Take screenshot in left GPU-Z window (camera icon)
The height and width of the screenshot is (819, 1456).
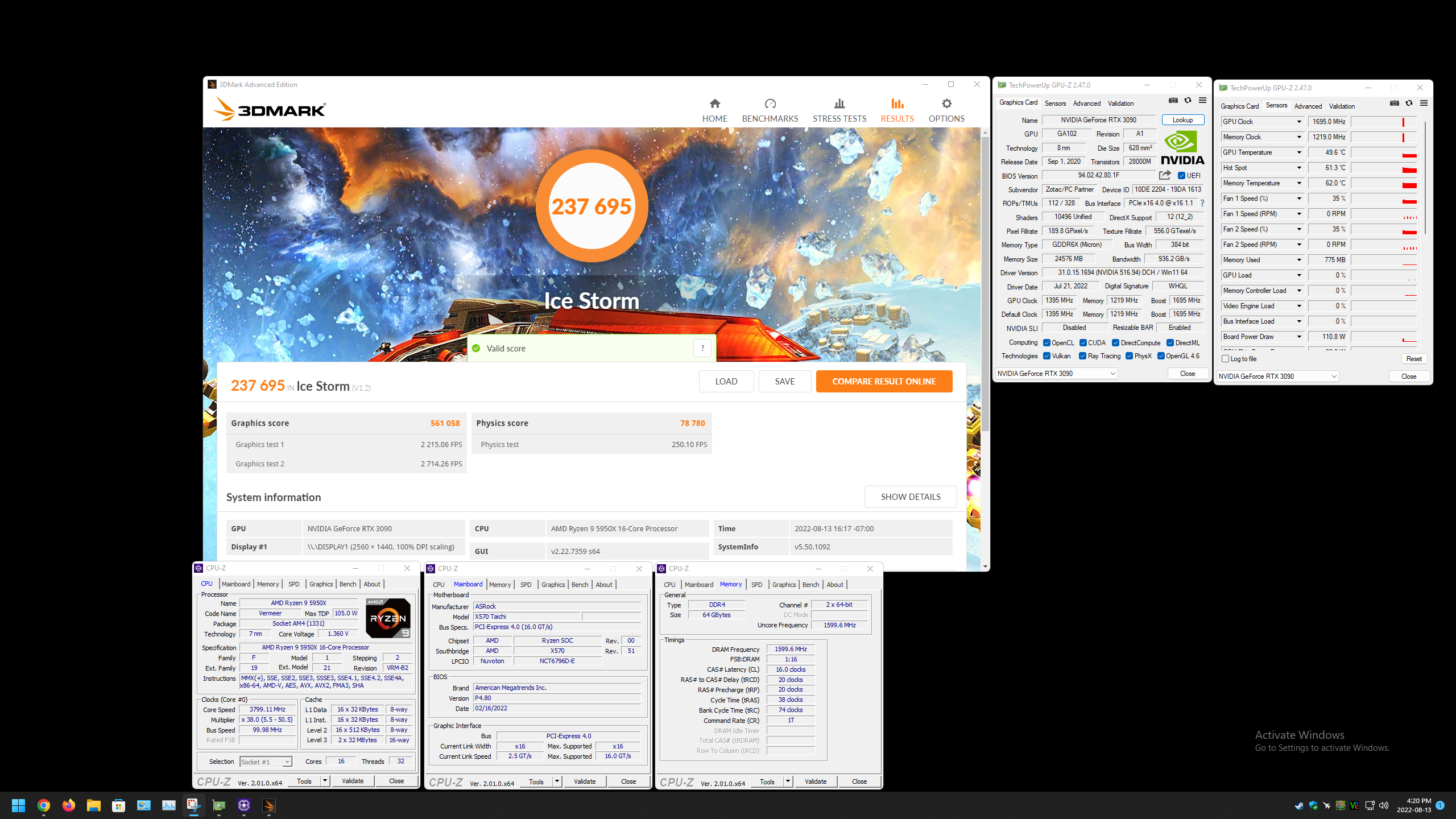tap(1173, 101)
